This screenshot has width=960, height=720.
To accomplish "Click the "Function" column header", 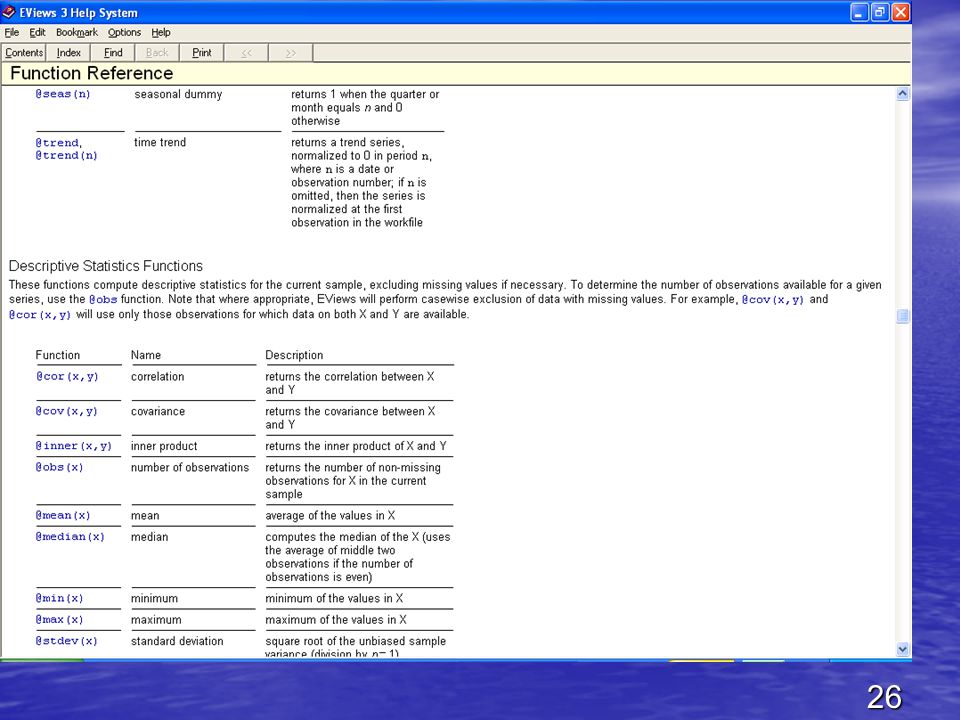I will coord(58,355).
